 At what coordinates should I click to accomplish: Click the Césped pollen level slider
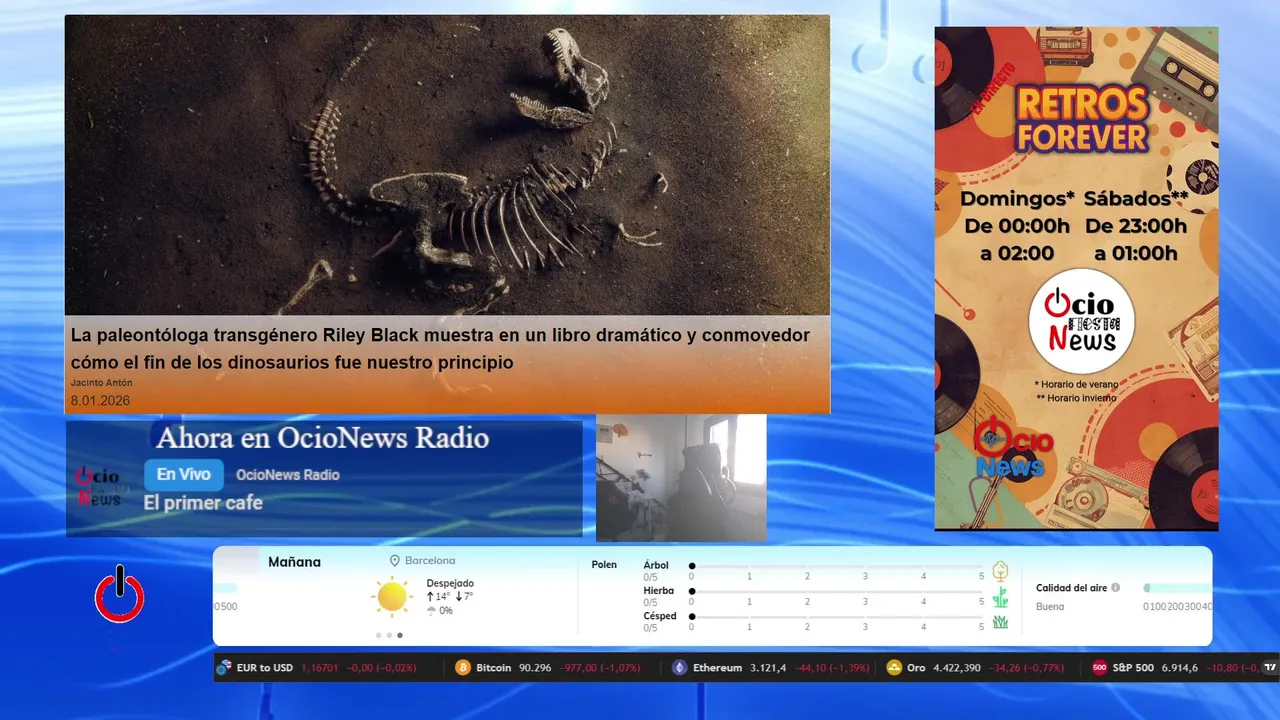[836, 616]
